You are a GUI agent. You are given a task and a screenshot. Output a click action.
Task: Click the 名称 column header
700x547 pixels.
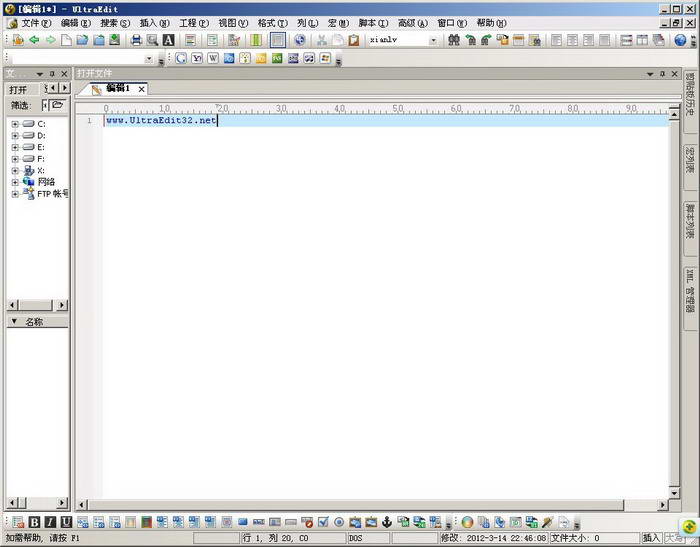pos(34,322)
